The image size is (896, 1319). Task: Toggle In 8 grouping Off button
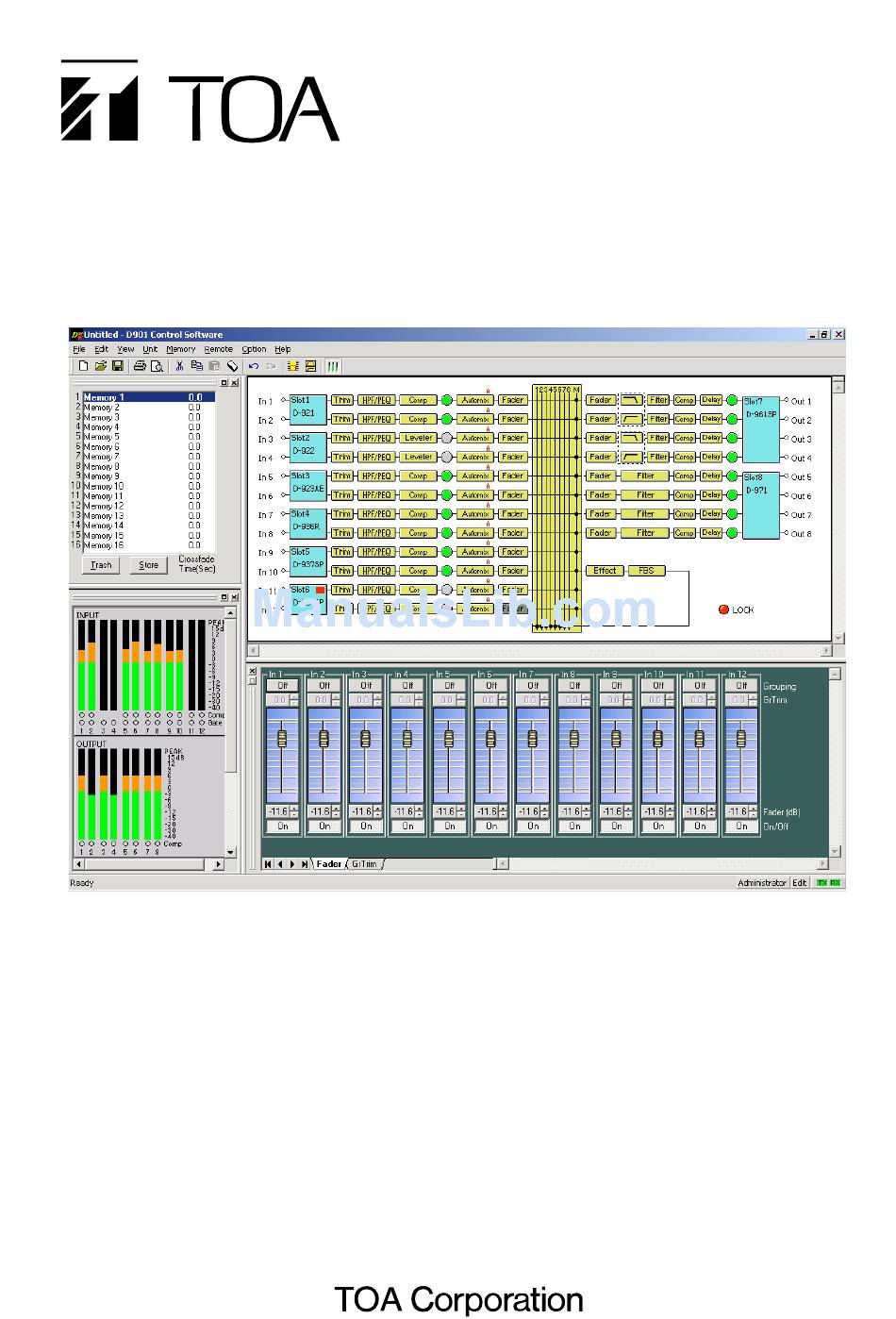tap(574, 686)
